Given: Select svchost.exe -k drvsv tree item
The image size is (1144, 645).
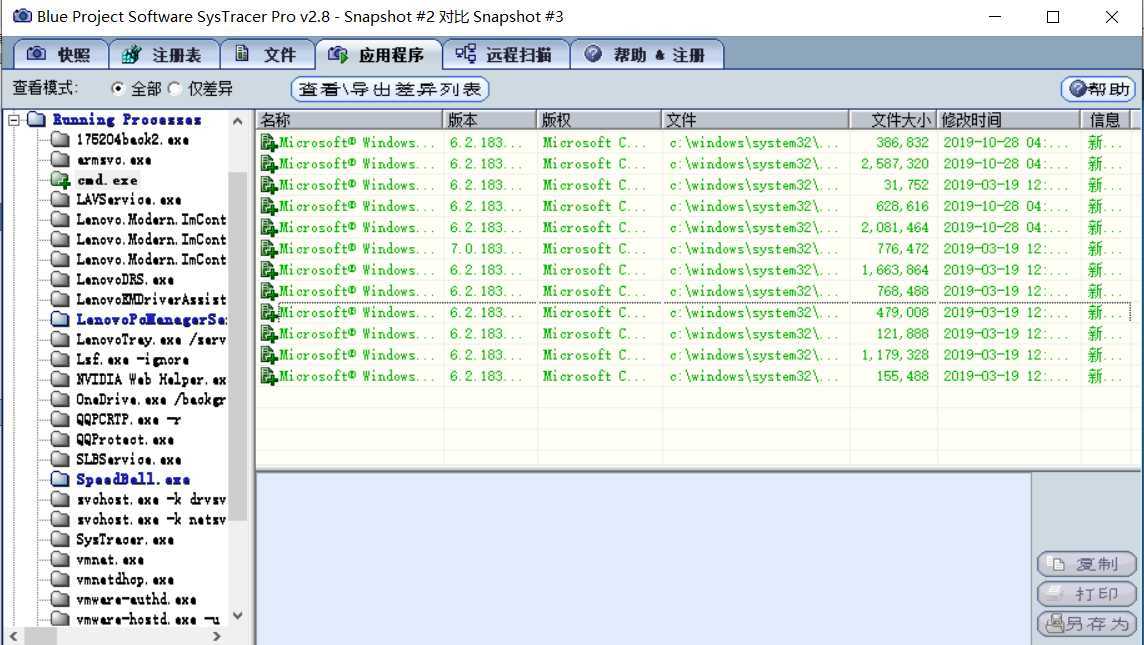Looking at the screenshot, I should pos(151,500).
